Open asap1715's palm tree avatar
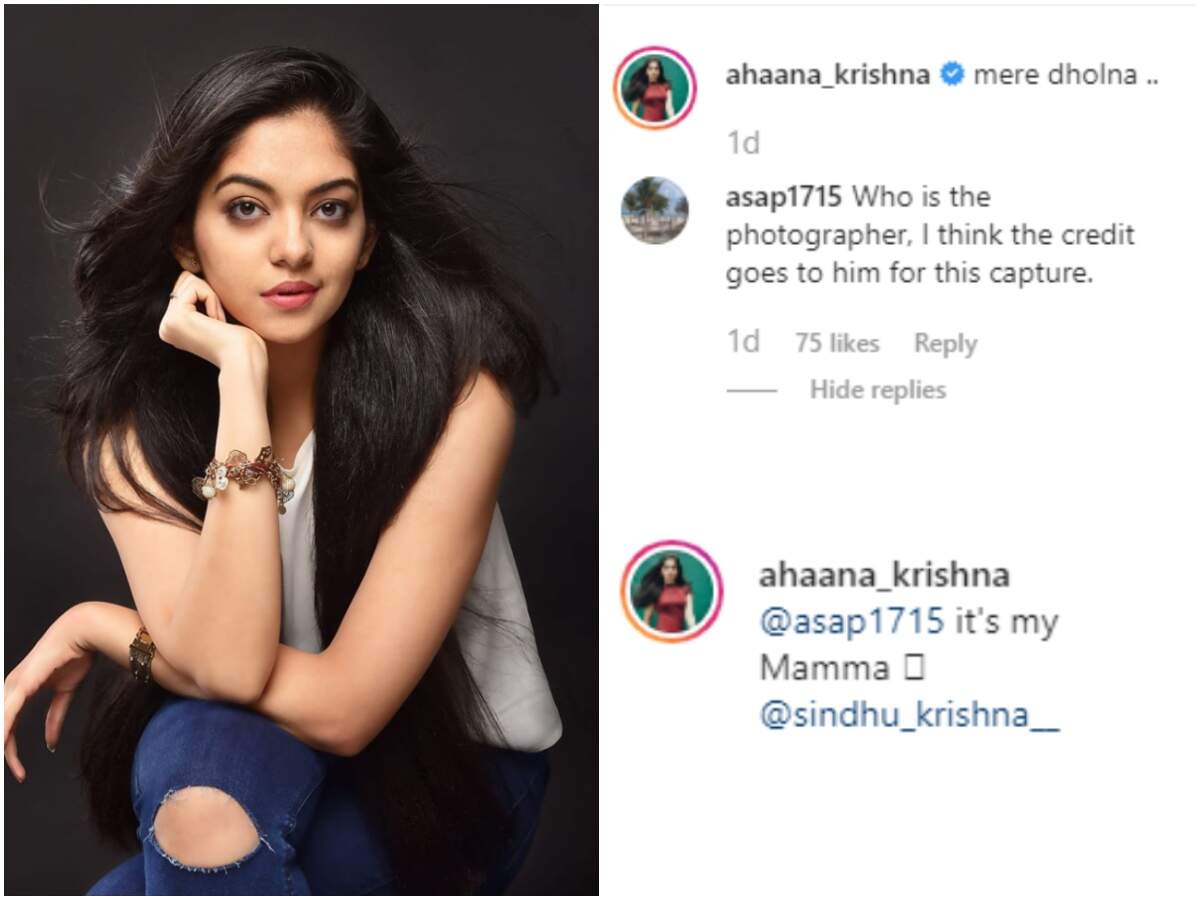This screenshot has width=1200, height=900. tap(654, 210)
